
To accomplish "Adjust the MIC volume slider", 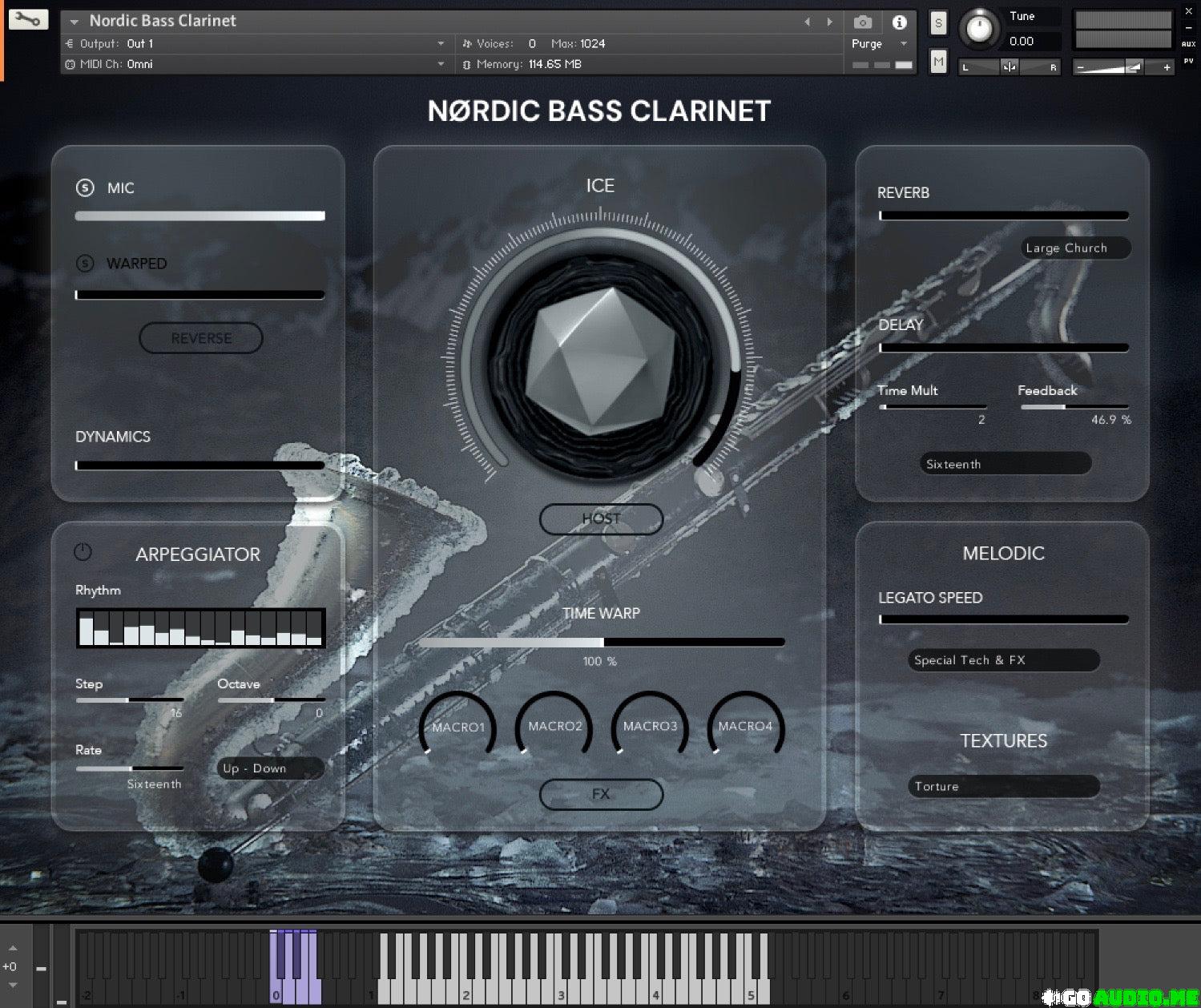I will click(x=199, y=216).
